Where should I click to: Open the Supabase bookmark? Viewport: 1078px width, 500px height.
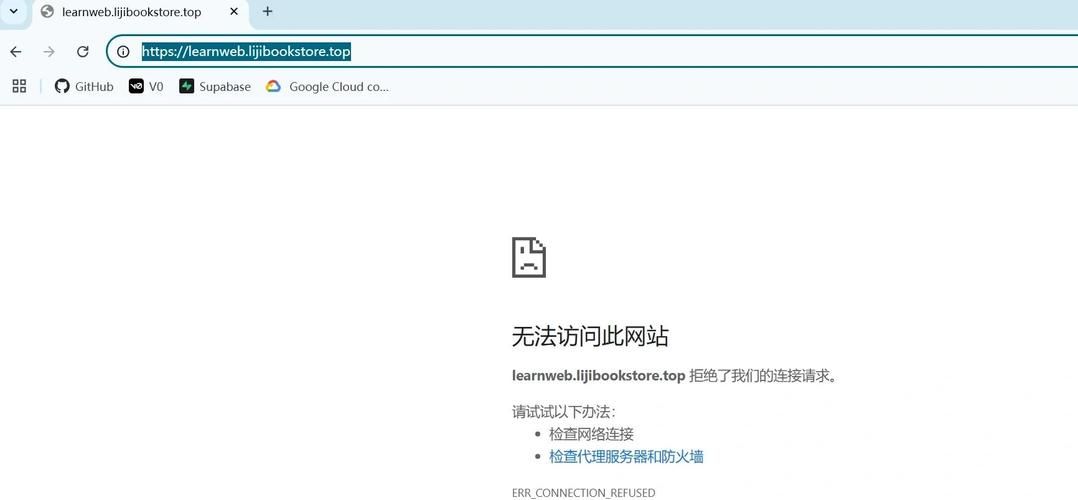pyautogui.click(x=215, y=87)
